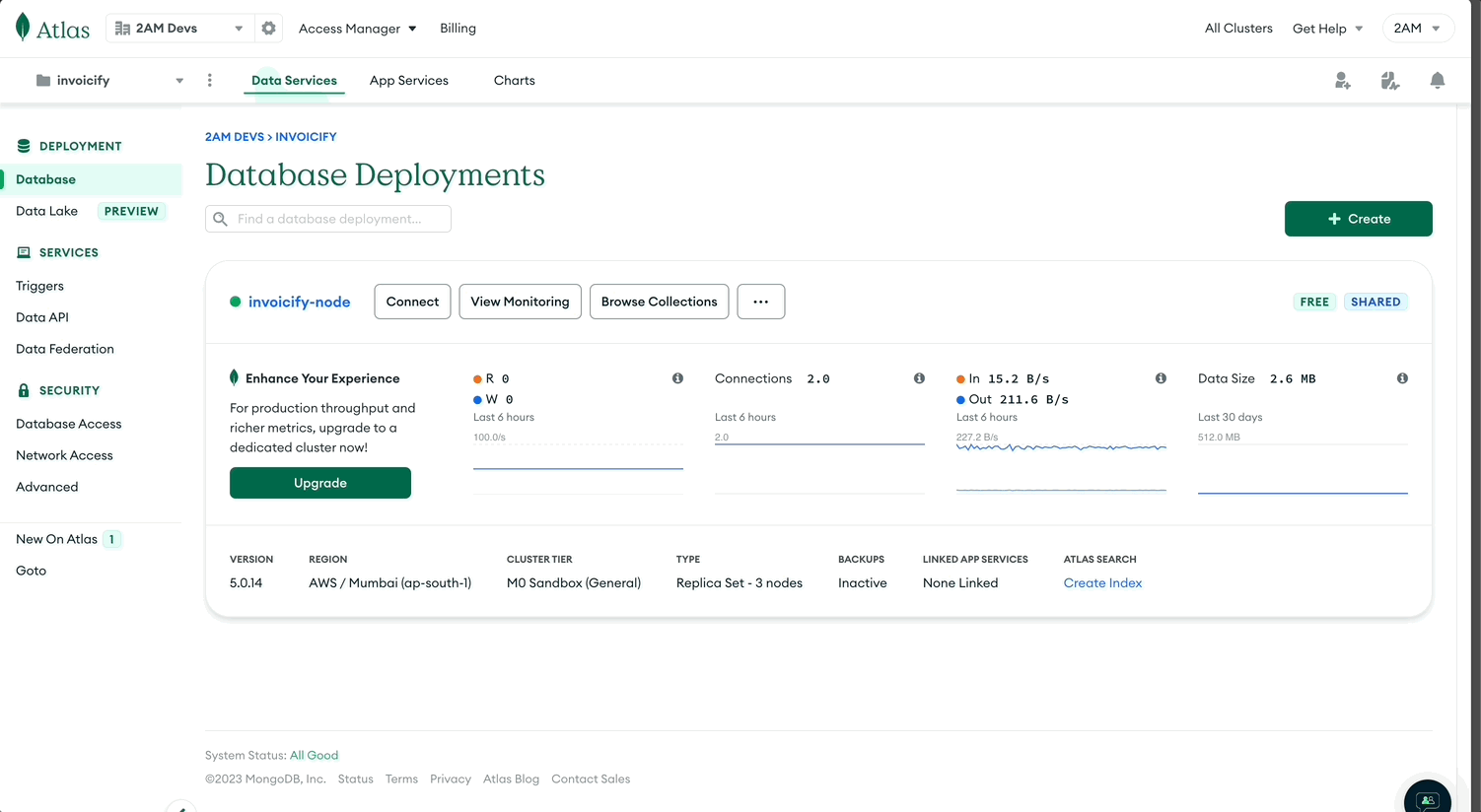Click the PREVIEW badge next to Data Lake
The image size is (1481, 812).
click(x=131, y=211)
